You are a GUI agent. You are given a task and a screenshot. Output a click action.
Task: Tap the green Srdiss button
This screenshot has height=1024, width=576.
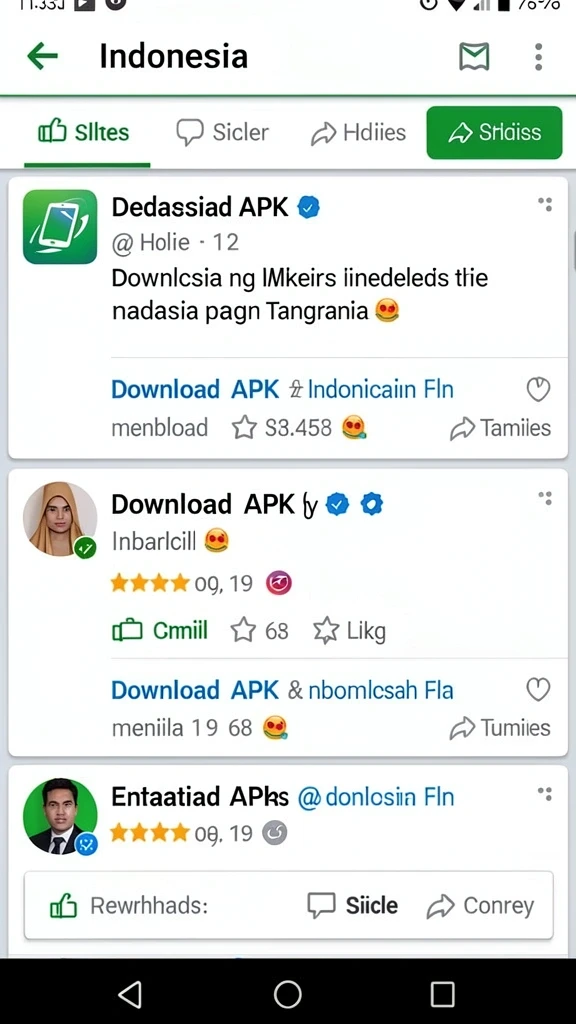coord(494,133)
